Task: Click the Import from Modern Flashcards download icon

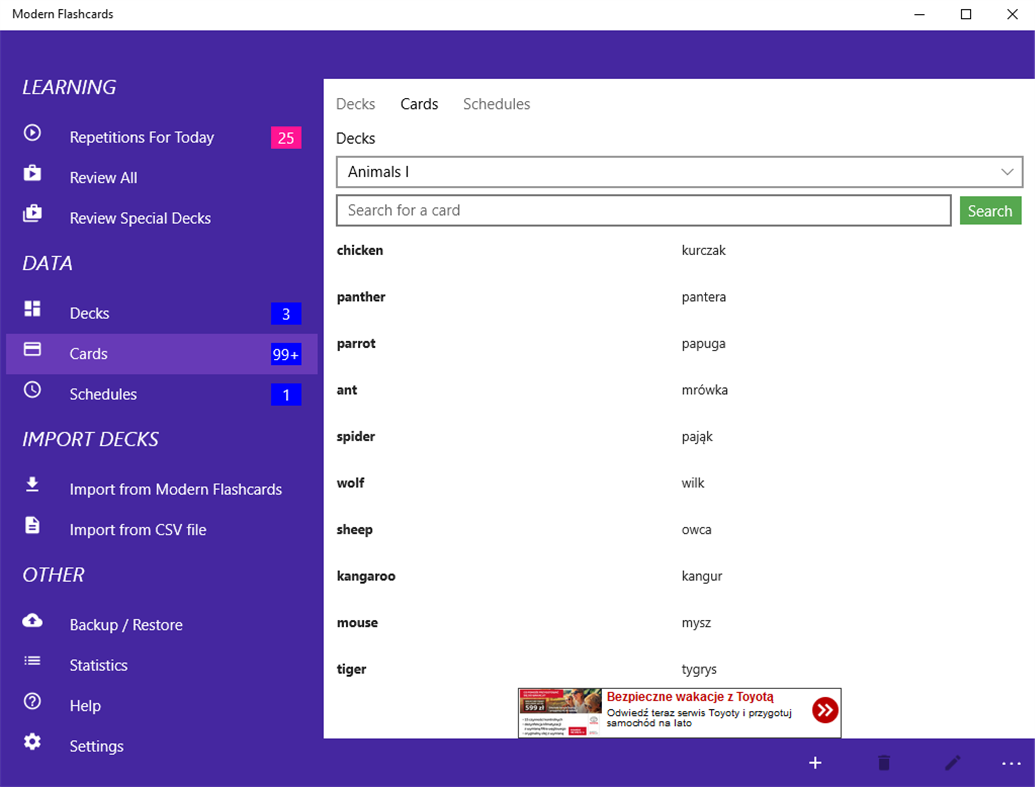Action: point(31,484)
